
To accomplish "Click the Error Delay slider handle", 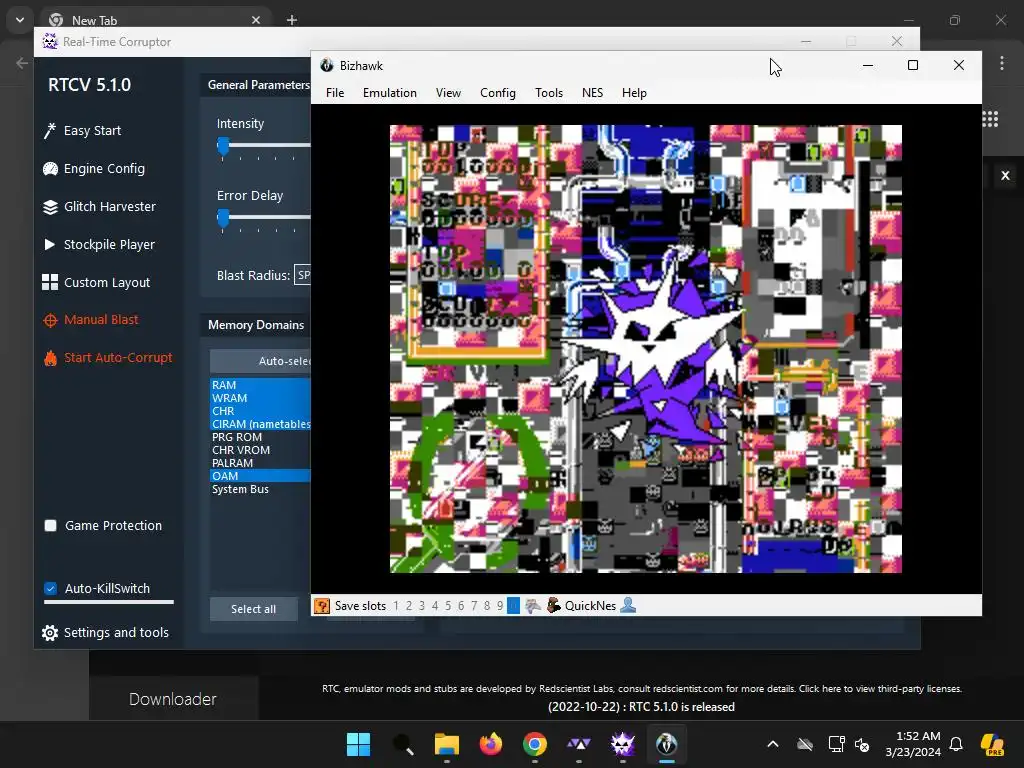I will 223,219.
